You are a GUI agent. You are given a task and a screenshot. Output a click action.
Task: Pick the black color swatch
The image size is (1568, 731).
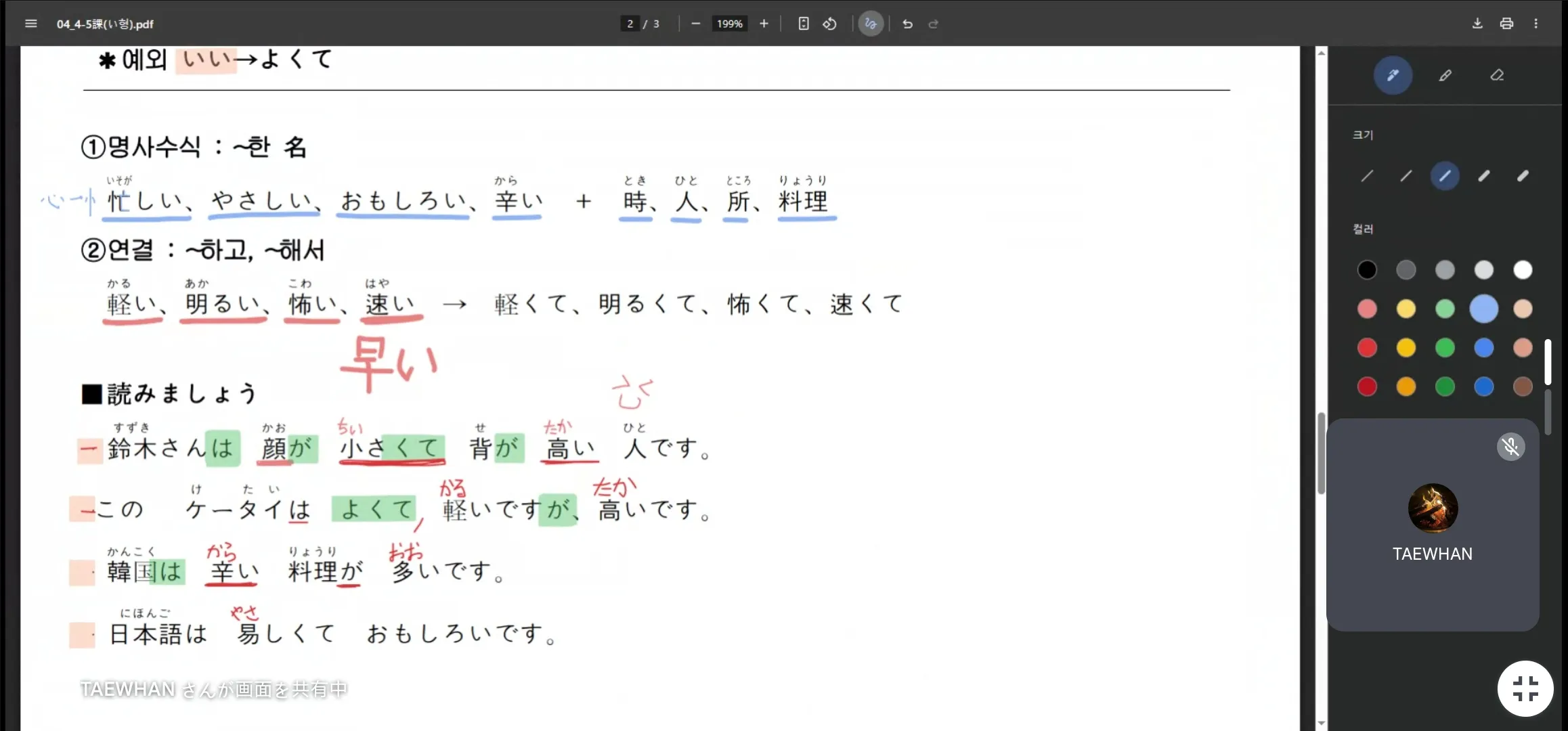click(1367, 270)
